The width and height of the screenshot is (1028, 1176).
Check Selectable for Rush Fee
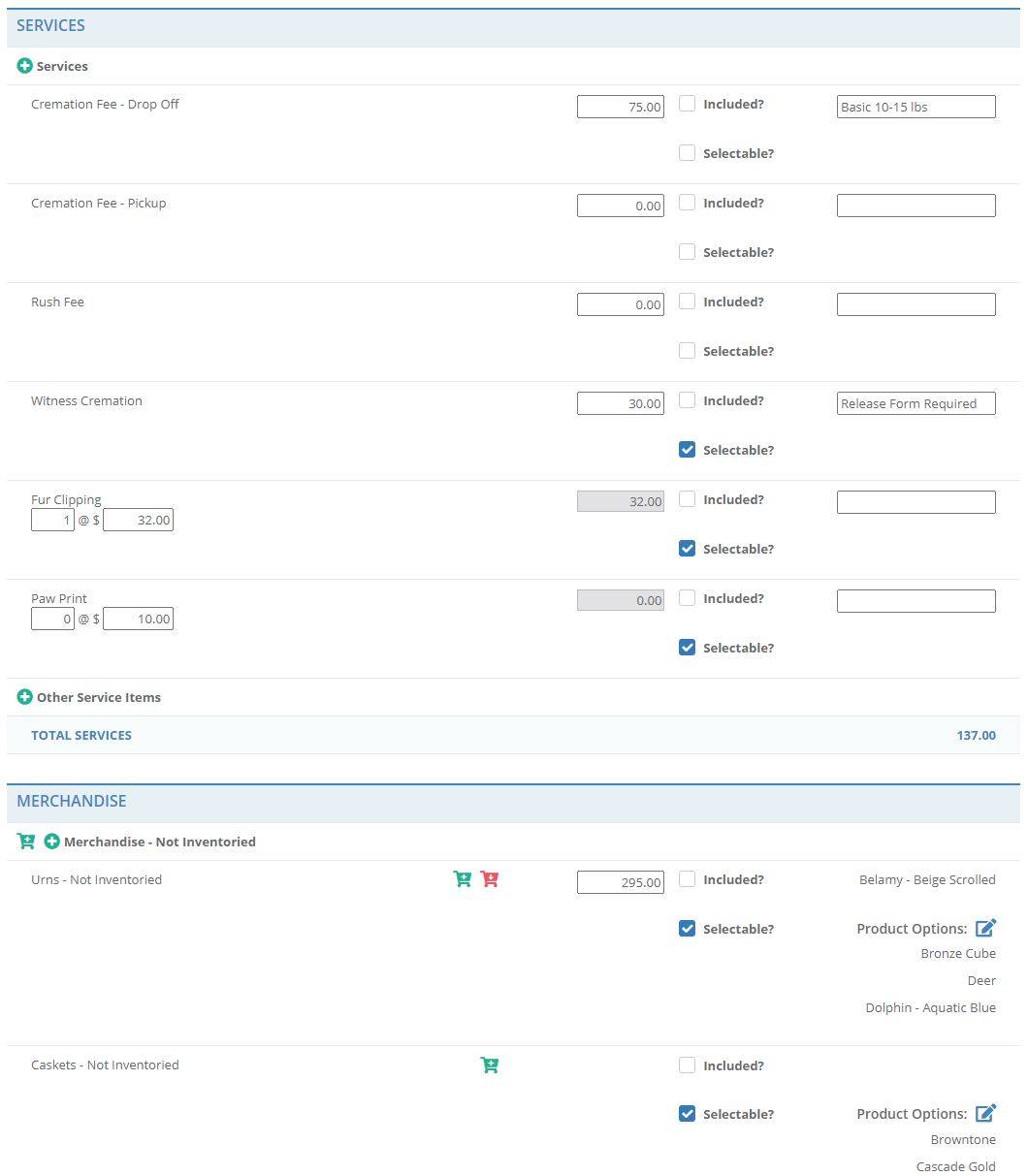coord(687,351)
